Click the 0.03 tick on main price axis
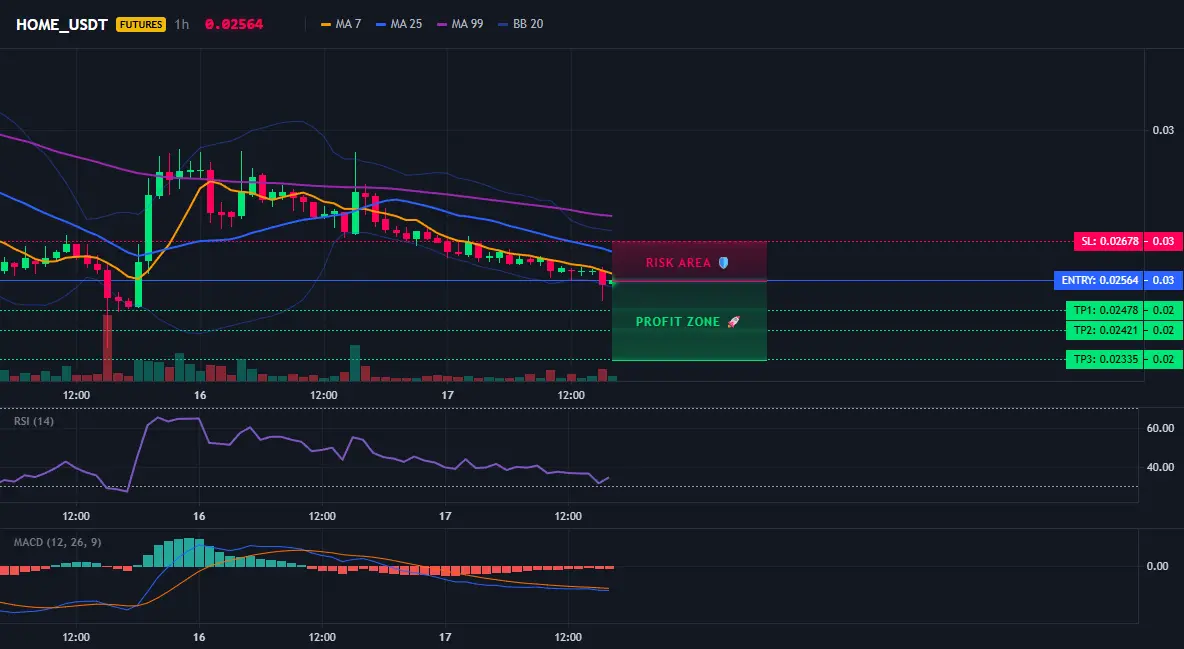The image size is (1184, 649). pyautogui.click(x=1163, y=130)
